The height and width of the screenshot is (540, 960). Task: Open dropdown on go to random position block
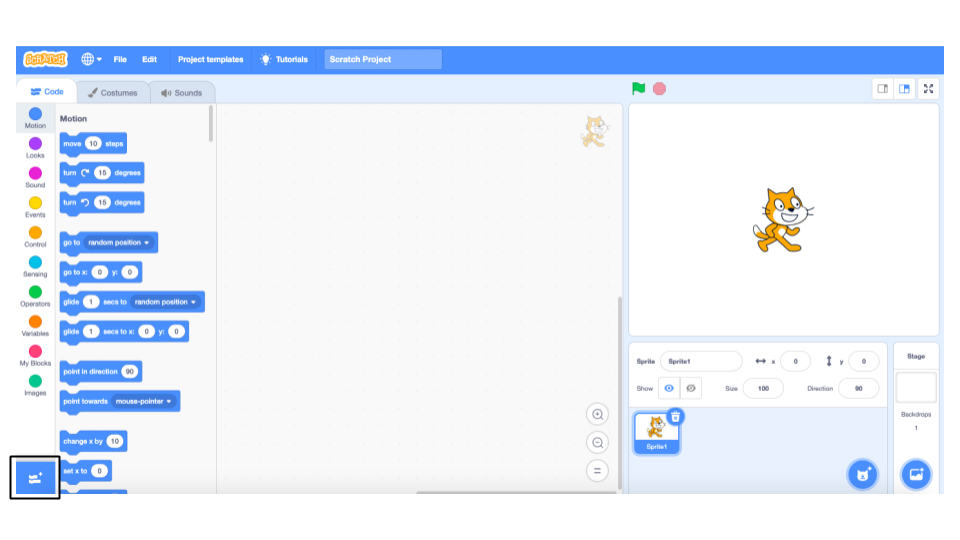119,242
